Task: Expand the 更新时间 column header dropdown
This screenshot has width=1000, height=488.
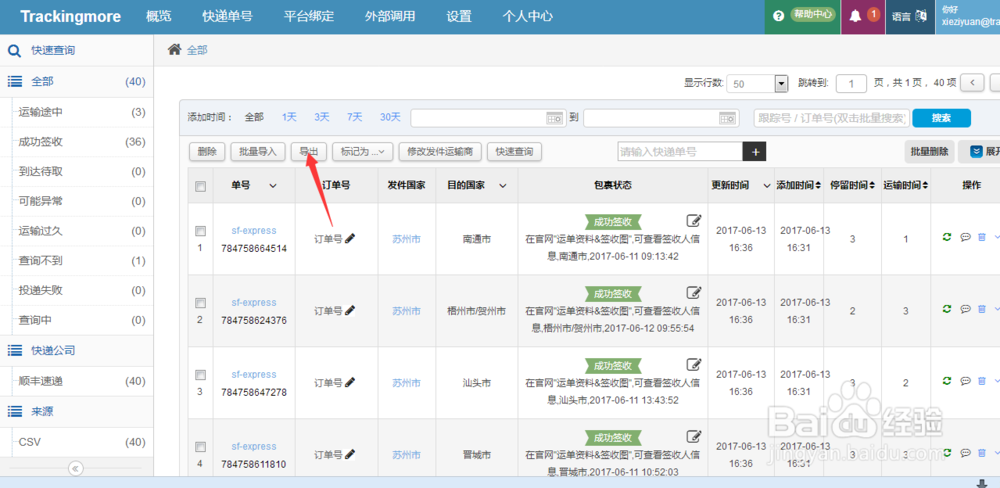Action: 767,186
